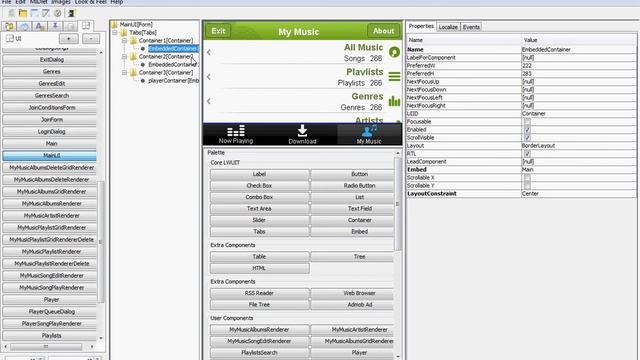Select the PlayerQueueDialog list entry
This screenshot has width=640, height=360.
[x=50, y=312]
